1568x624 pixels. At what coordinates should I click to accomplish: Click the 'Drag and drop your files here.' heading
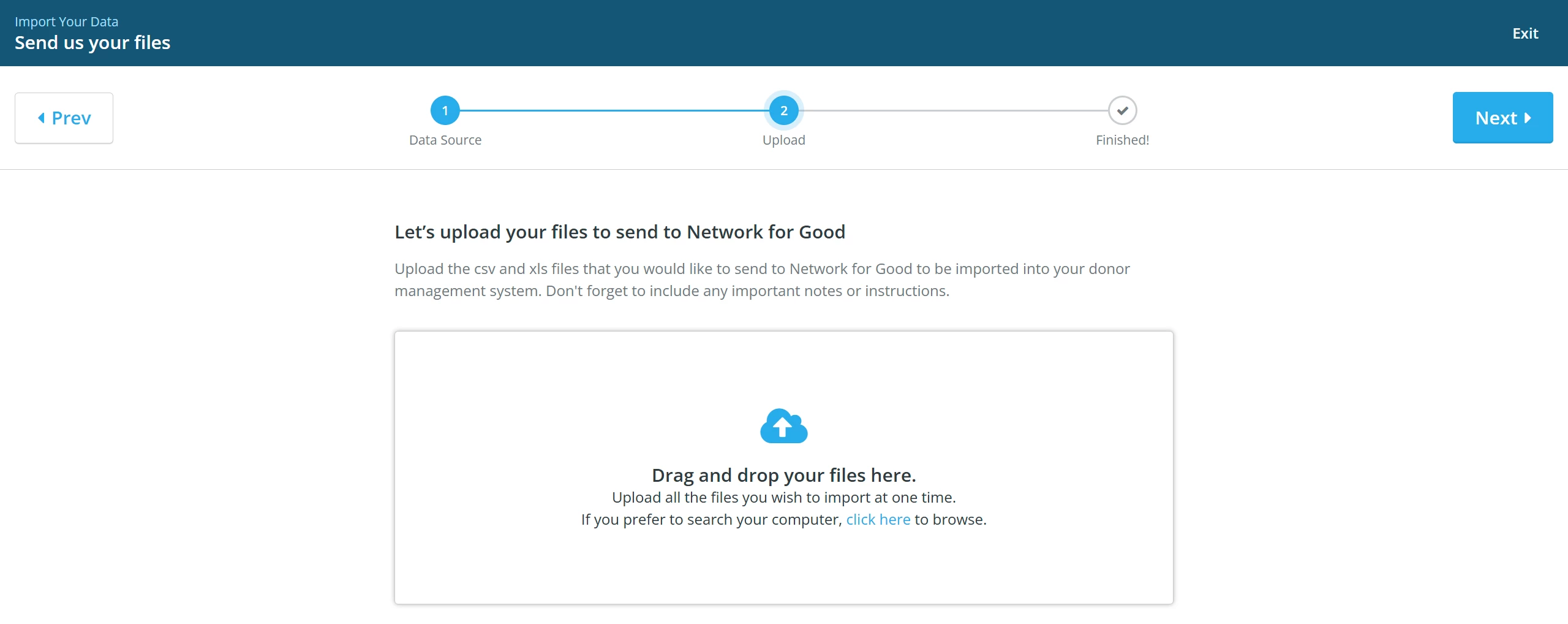point(783,475)
